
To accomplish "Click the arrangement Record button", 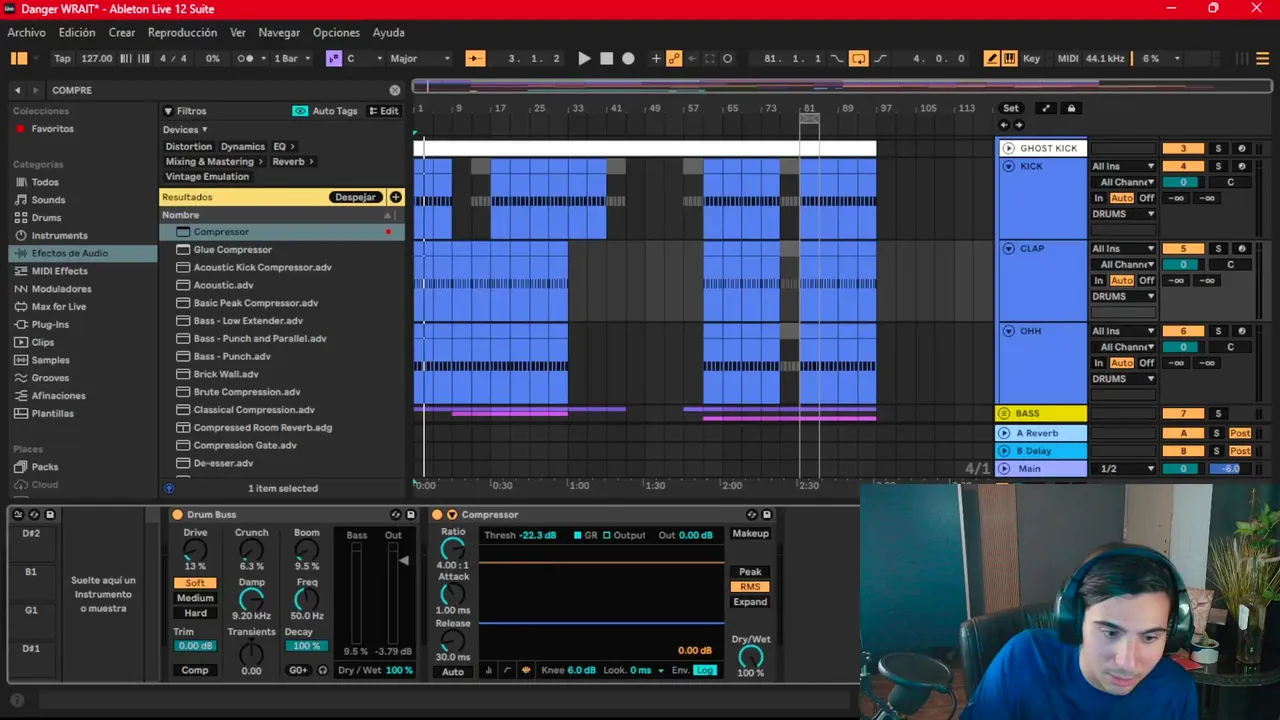I will [628, 59].
